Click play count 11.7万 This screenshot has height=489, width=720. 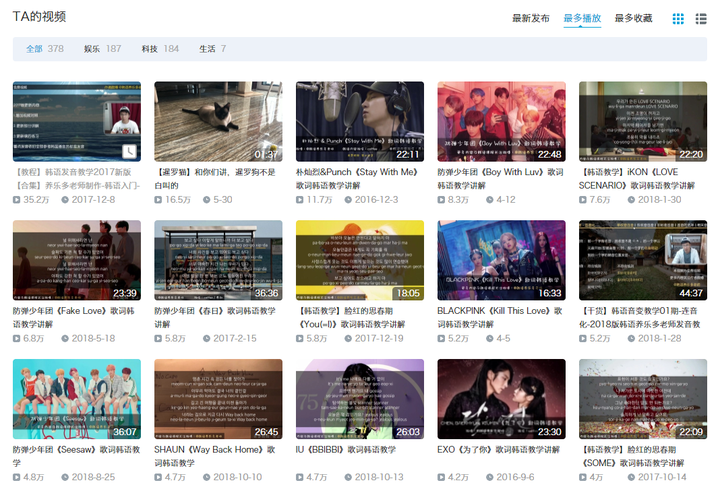[x=314, y=200]
